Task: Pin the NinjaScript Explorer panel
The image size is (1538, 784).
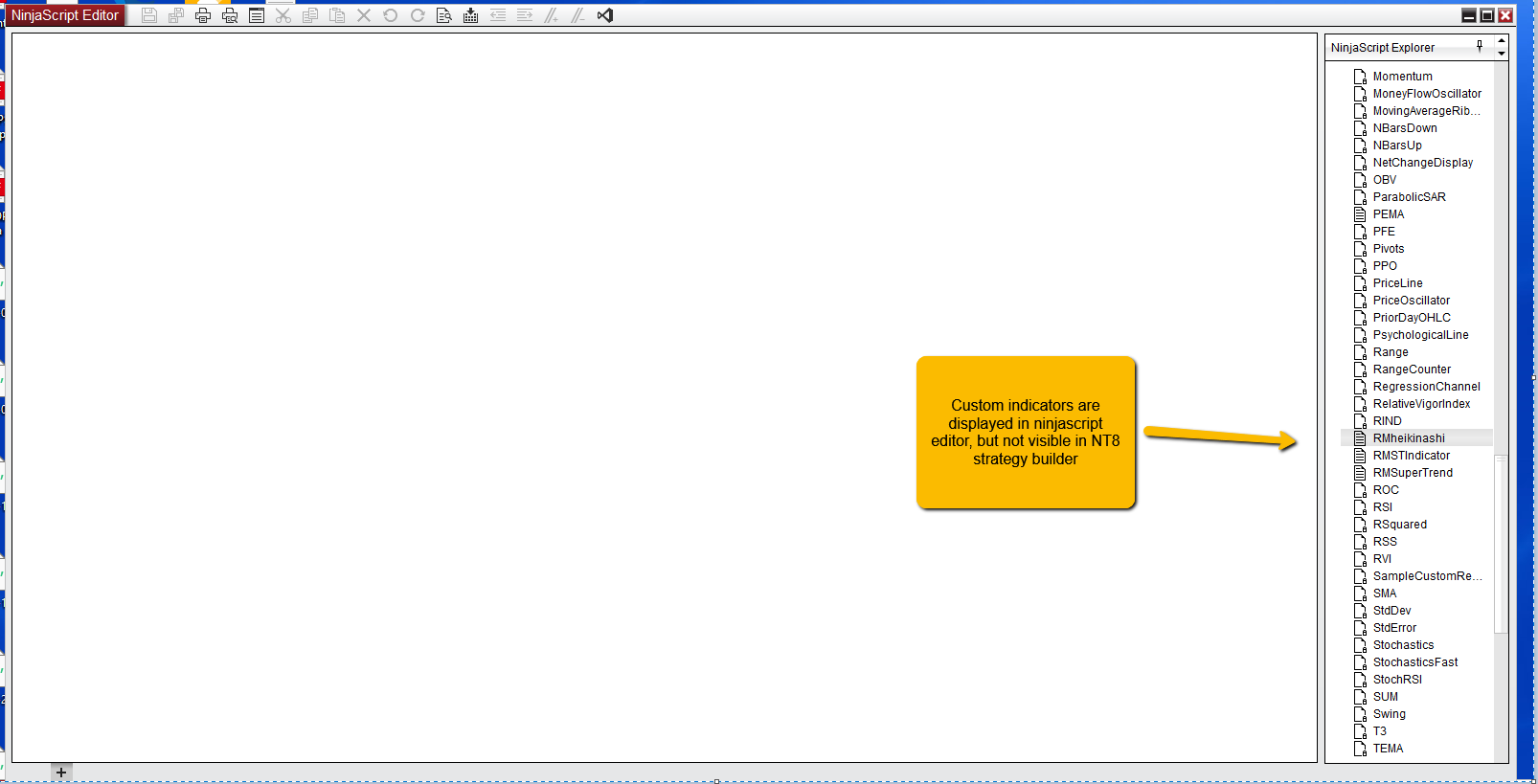Action: [x=1480, y=46]
